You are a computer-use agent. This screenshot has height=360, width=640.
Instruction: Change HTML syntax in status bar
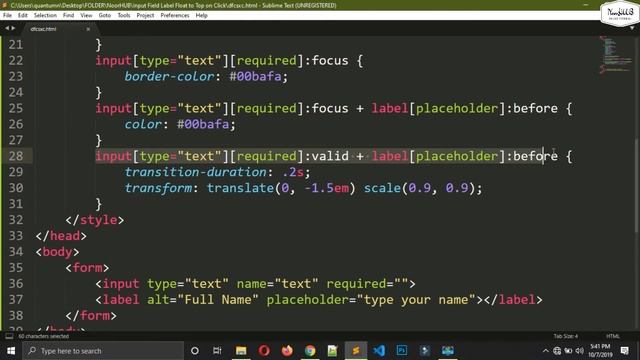[613, 336]
